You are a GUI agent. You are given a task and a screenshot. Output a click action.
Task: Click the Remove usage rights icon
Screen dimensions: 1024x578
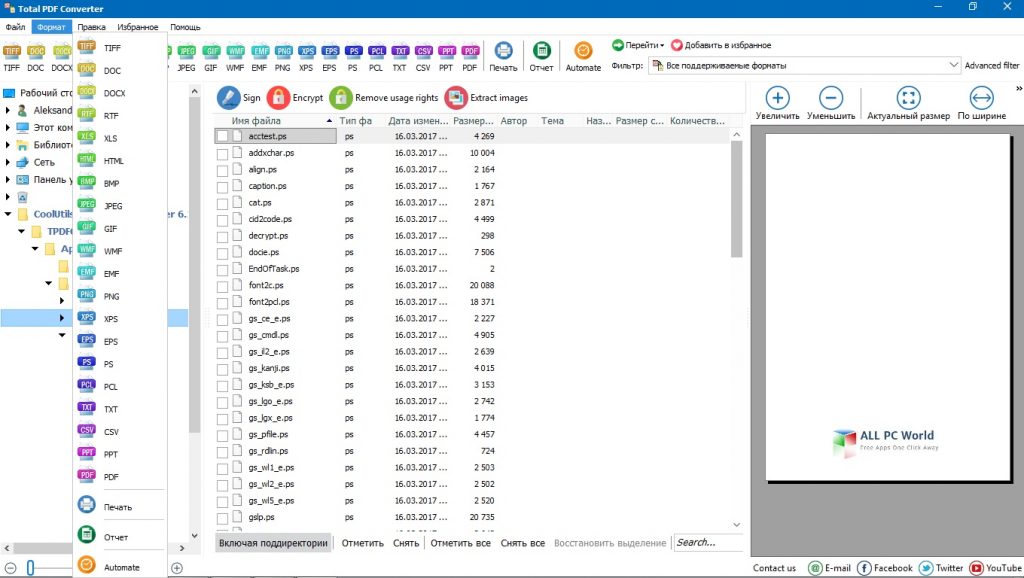coord(341,97)
